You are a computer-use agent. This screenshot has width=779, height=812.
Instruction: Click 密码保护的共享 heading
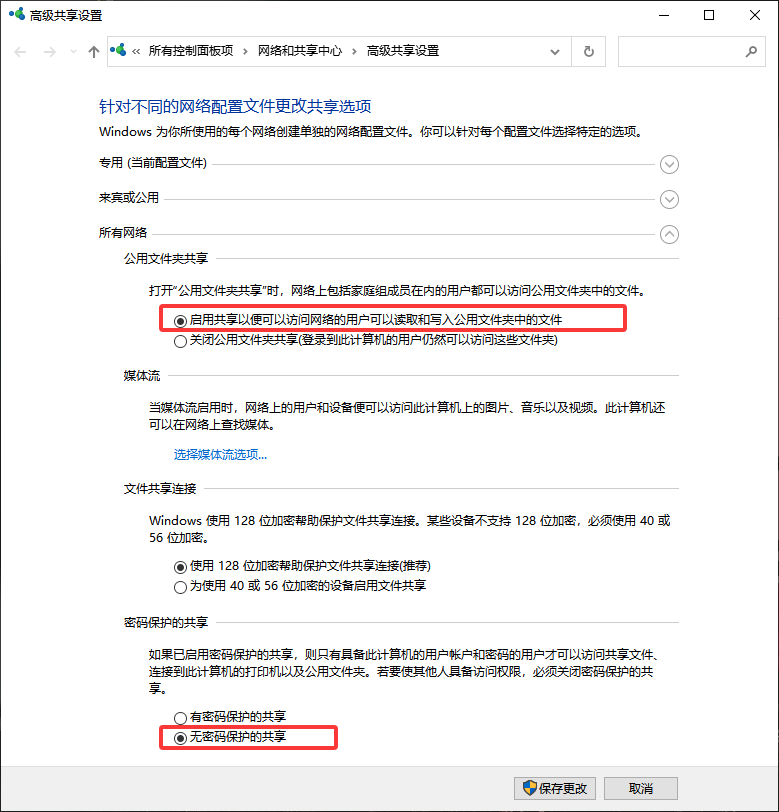tap(166, 622)
